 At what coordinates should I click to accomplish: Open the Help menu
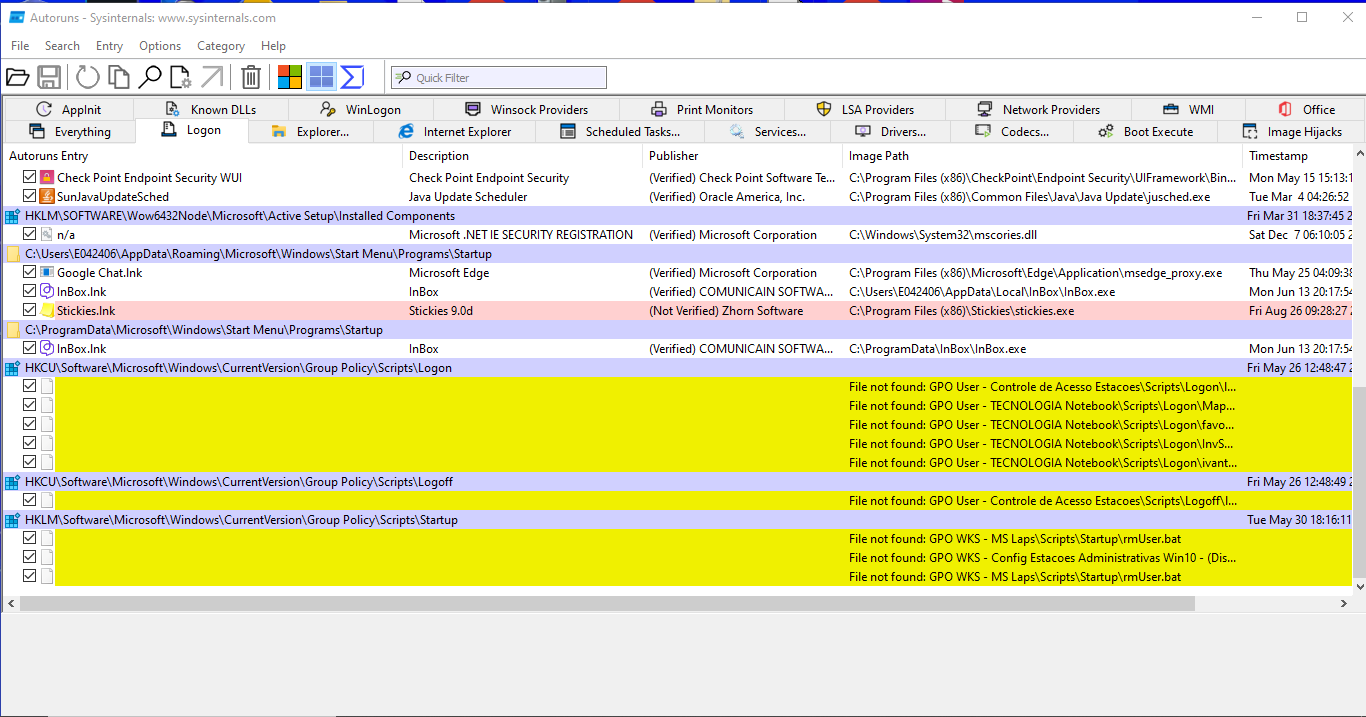click(x=273, y=46)
